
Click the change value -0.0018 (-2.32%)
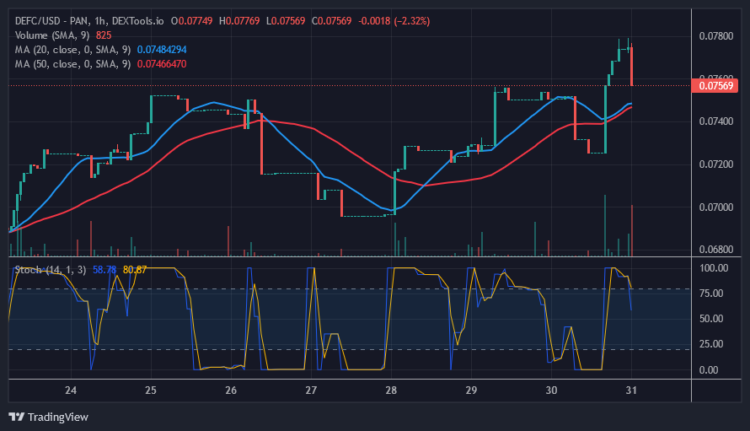click(x=394, y=21)
